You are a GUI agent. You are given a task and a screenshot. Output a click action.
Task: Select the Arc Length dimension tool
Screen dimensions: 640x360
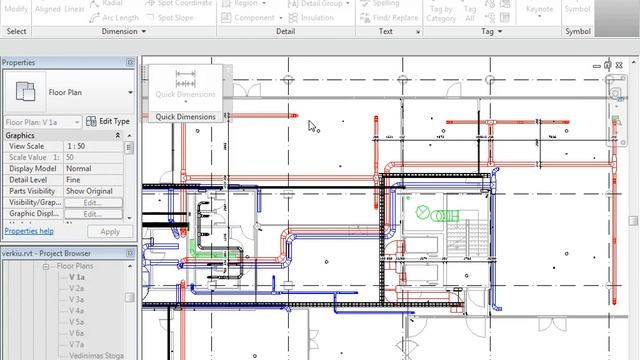pos(114,18)
